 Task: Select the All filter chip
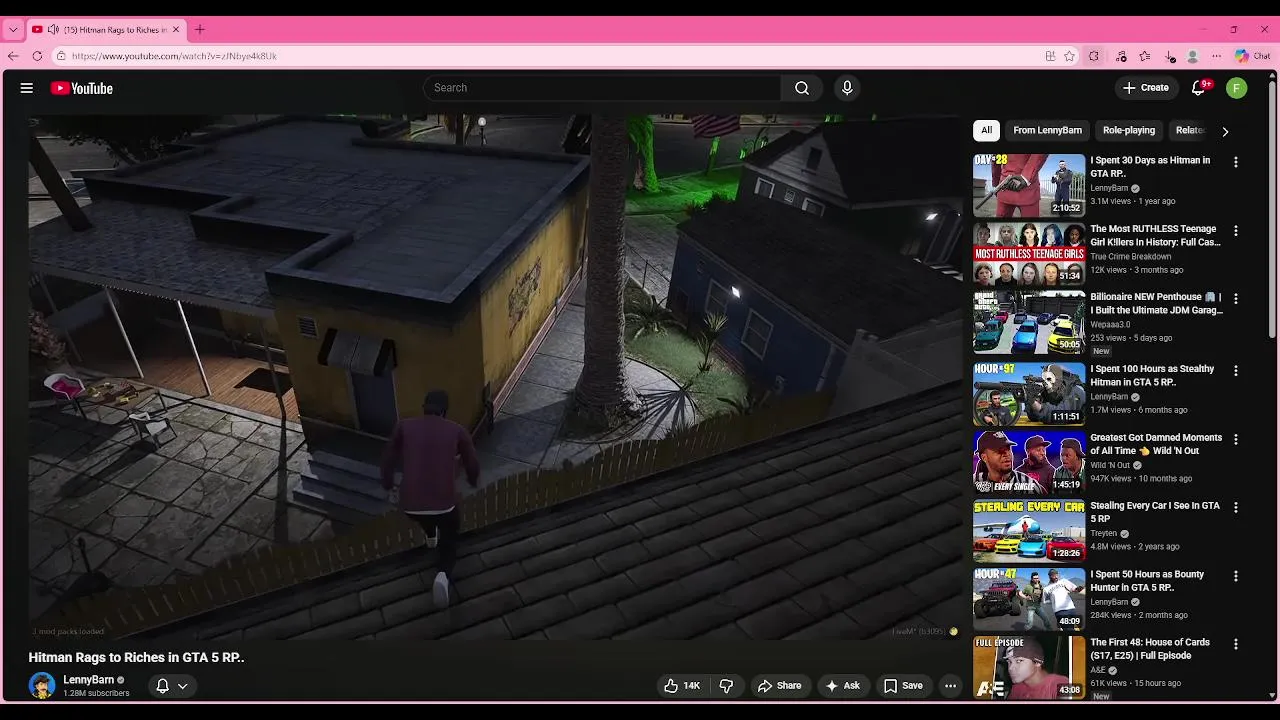pos(986,130)
